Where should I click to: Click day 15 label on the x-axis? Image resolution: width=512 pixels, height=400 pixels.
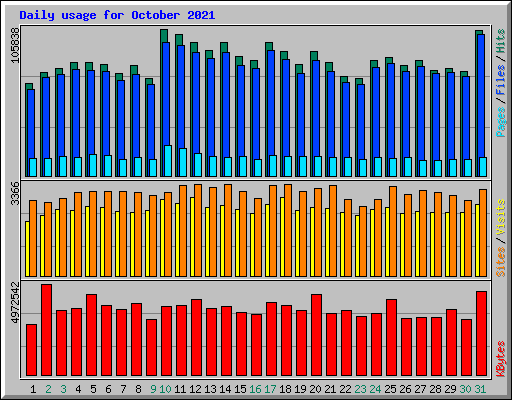[240, 389]
